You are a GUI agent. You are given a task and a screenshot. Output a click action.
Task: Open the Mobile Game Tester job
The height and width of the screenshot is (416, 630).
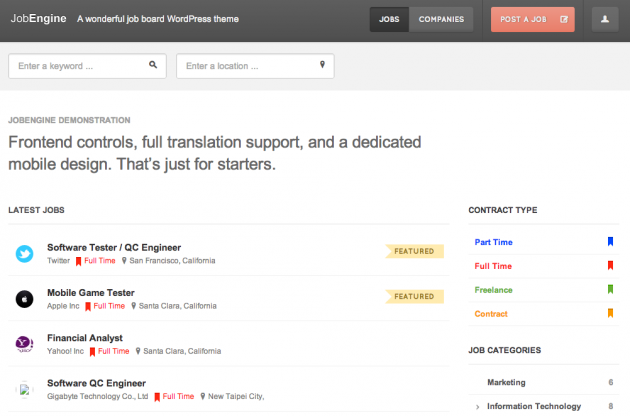tap(91, 293)
